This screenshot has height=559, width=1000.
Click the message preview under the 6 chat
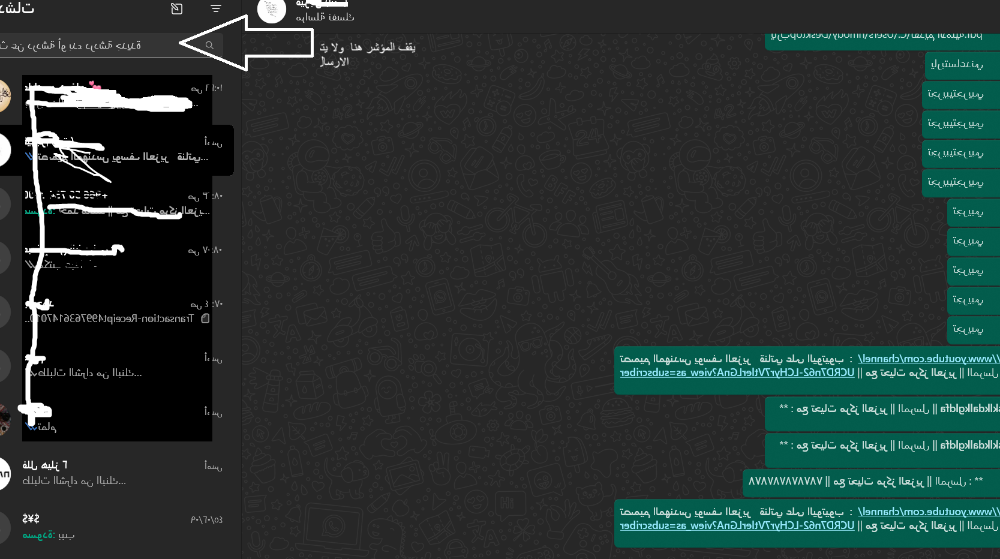click(74, 481)
